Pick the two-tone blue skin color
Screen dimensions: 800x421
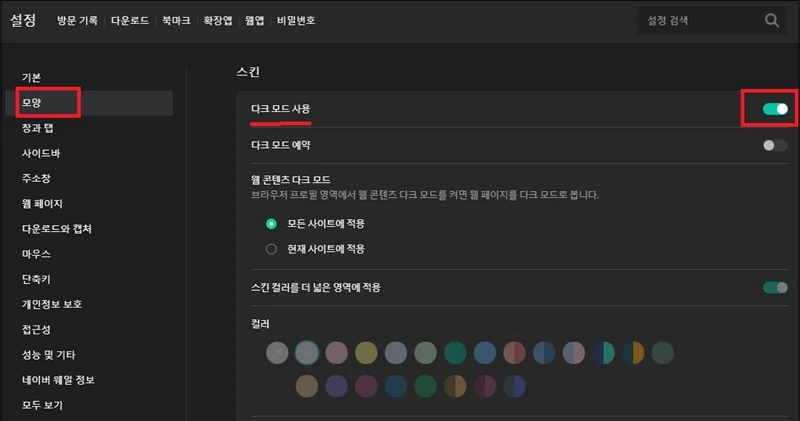544,353
